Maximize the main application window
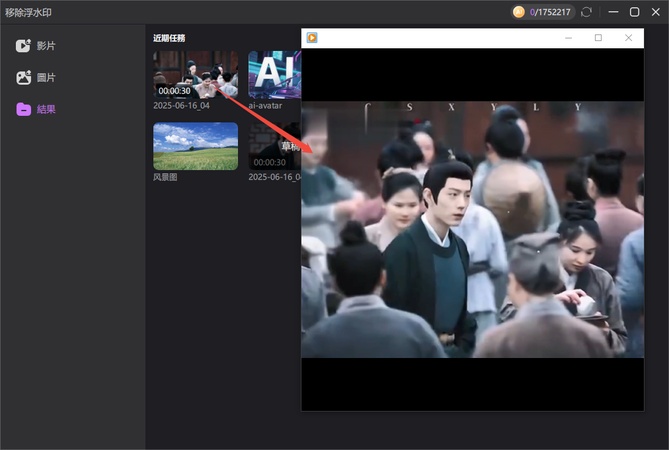Screen dimensions: 669x450 634,12
